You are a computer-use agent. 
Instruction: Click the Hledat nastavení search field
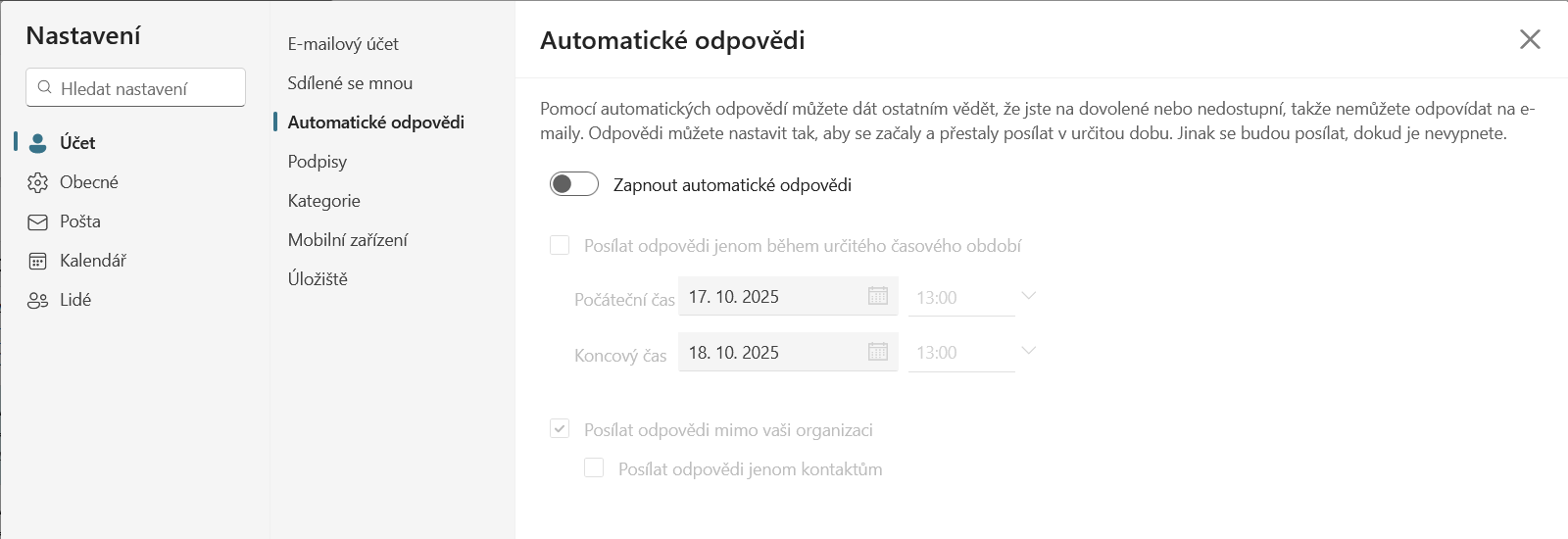coord(147,88)
